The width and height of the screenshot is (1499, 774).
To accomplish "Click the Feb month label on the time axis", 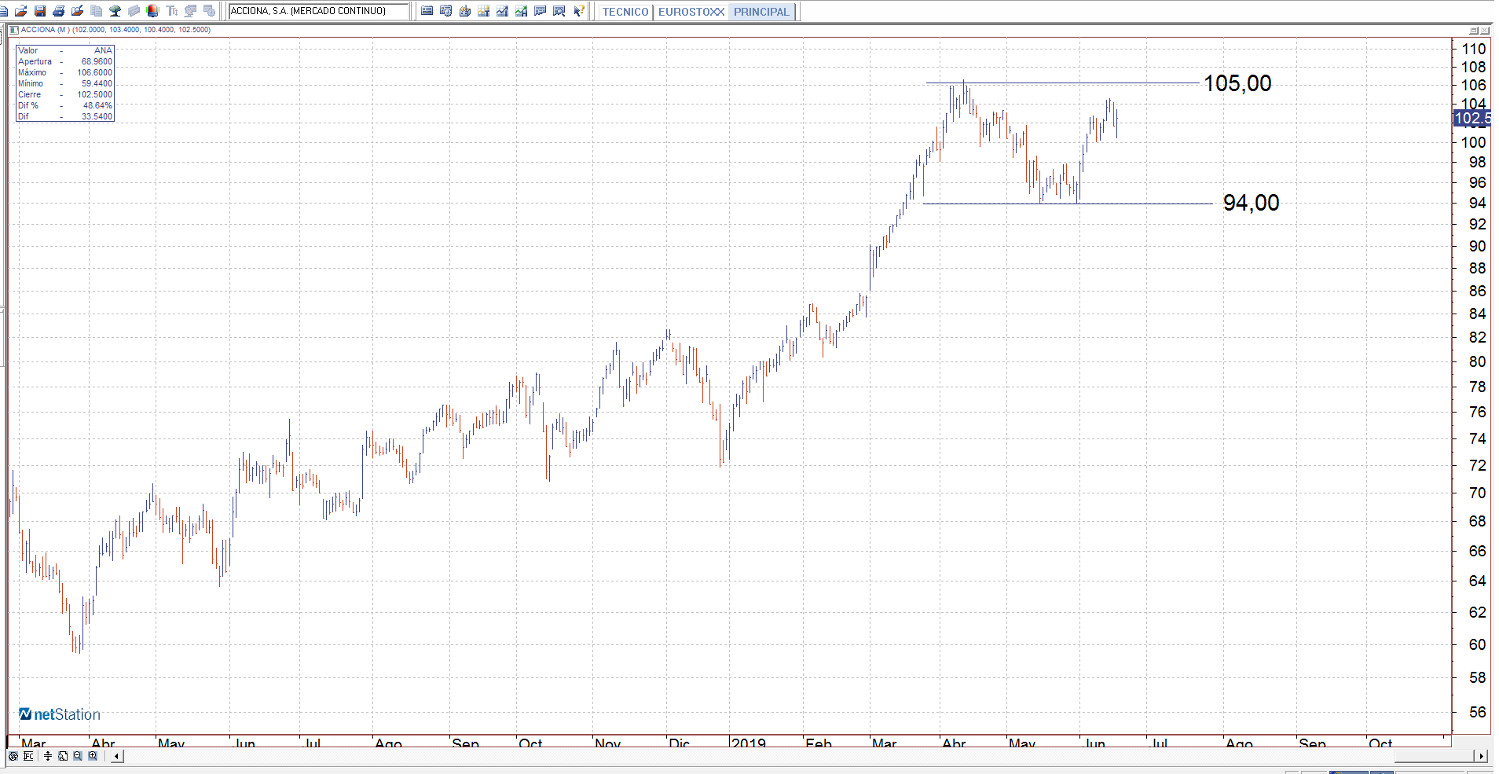I will point(819,744).
